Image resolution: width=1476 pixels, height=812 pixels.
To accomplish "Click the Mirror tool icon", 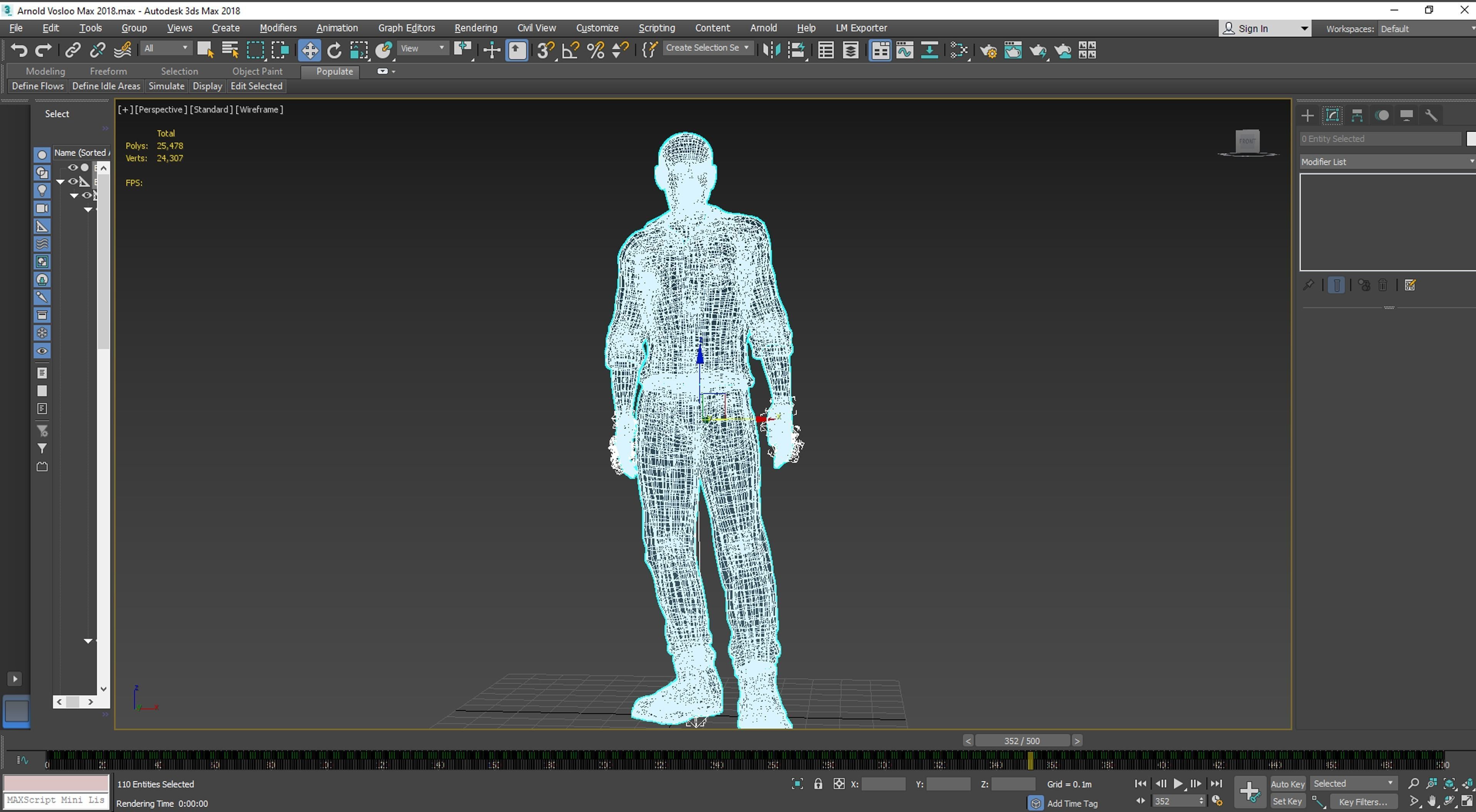I will click(771, 50).
